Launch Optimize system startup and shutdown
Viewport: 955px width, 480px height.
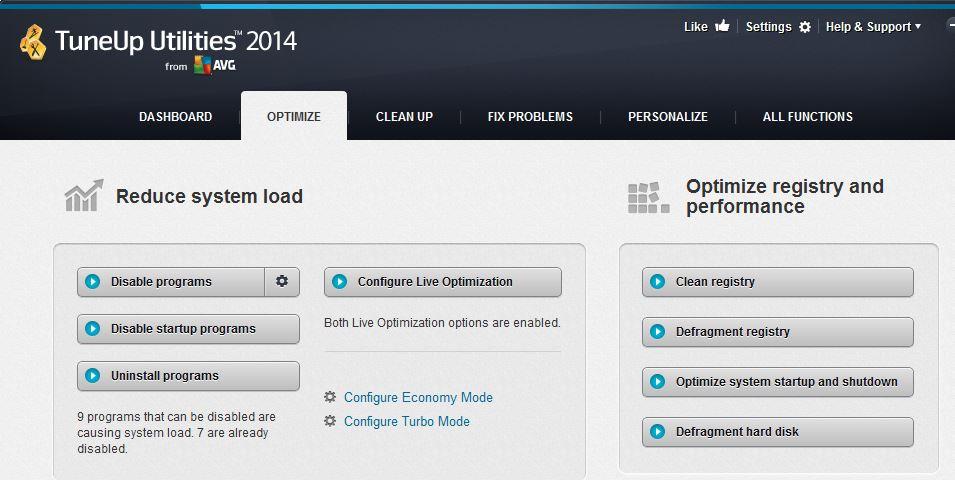click(x=778, y=382)
